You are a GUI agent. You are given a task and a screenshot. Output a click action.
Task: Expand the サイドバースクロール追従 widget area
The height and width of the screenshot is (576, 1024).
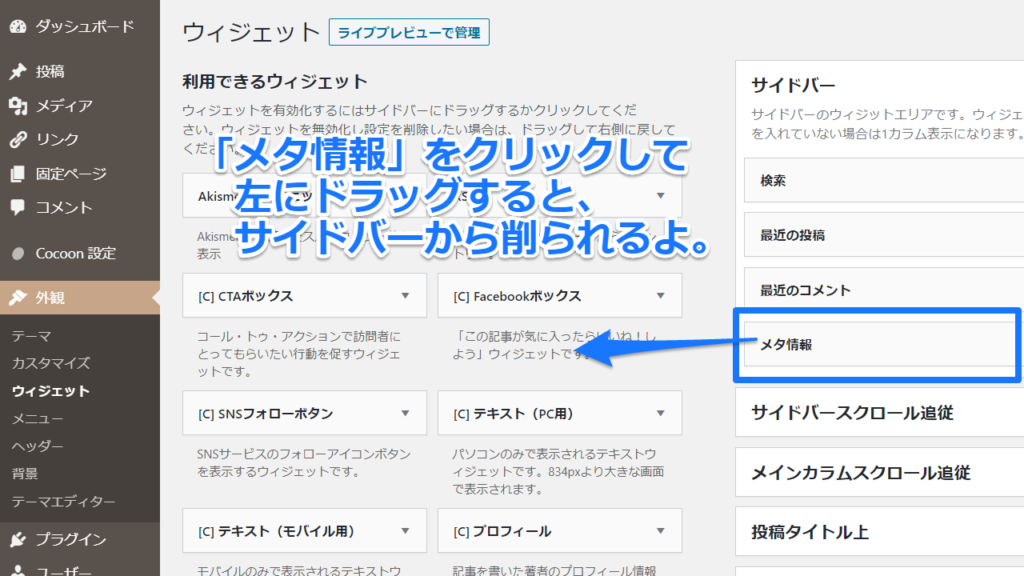pyautogui.click(x=852, y=412)
